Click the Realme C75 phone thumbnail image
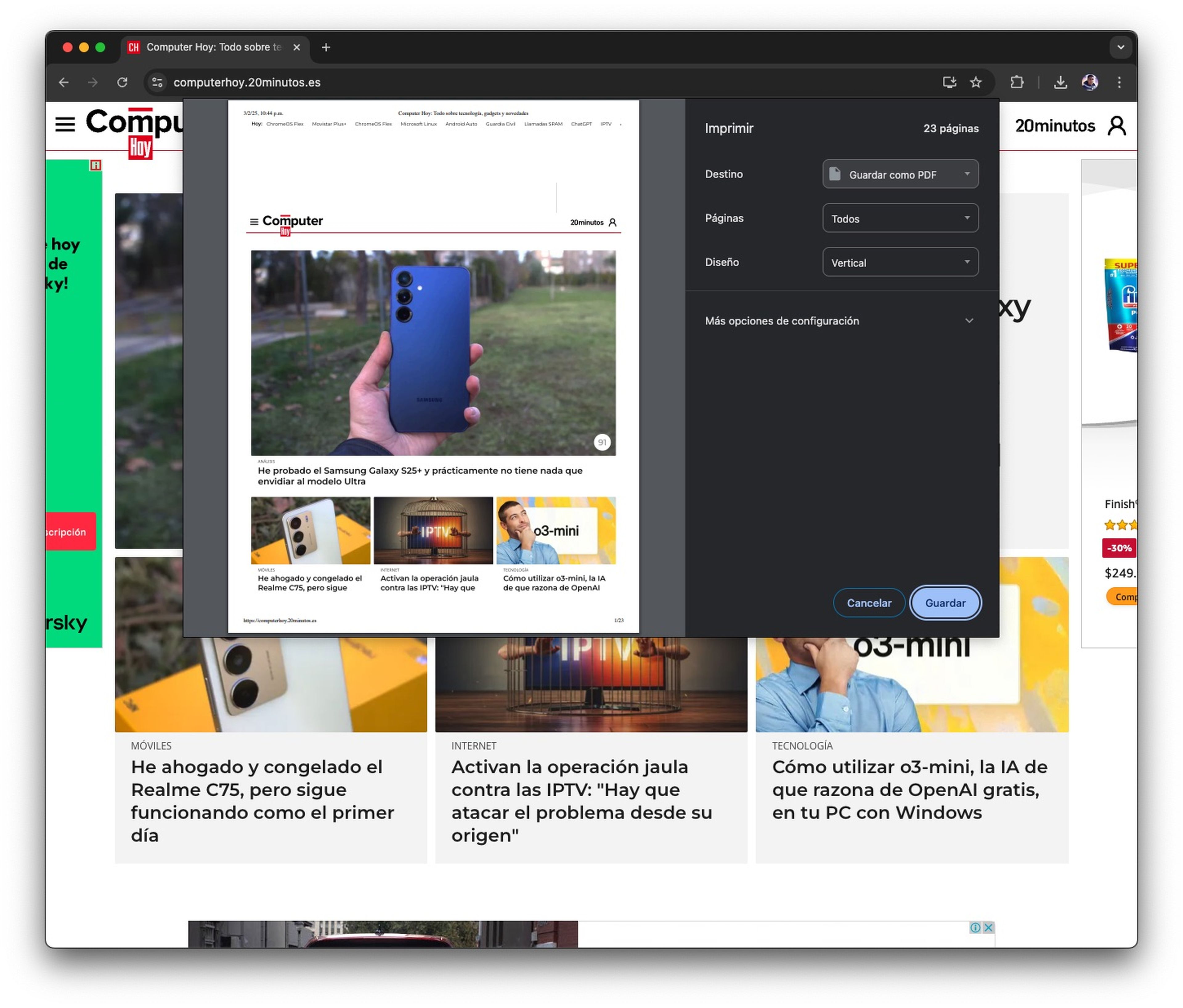Image resolution: width=1183 pixels, height=1008 pixels. 270,684
